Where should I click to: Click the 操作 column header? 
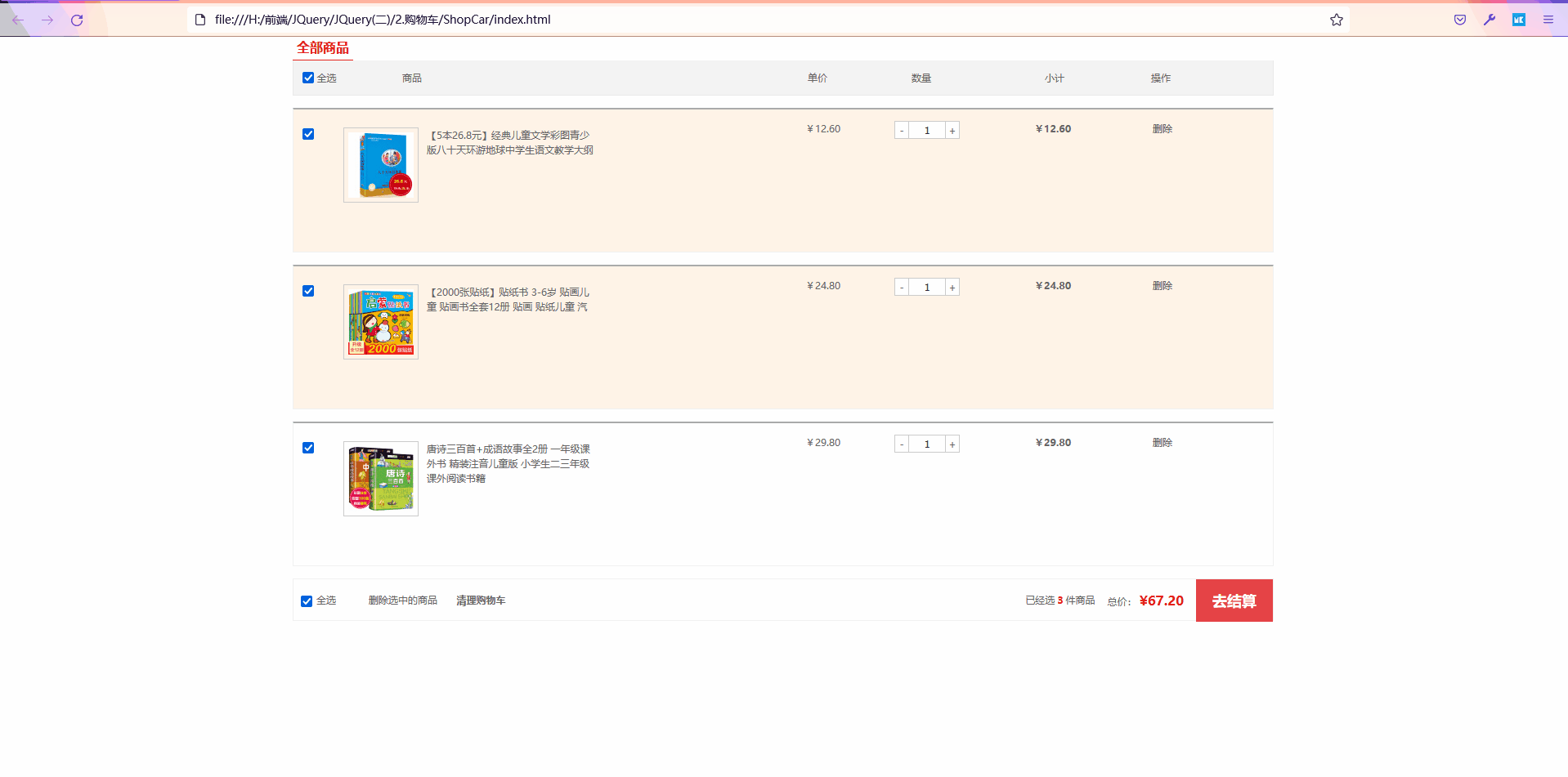(1161, 78)
